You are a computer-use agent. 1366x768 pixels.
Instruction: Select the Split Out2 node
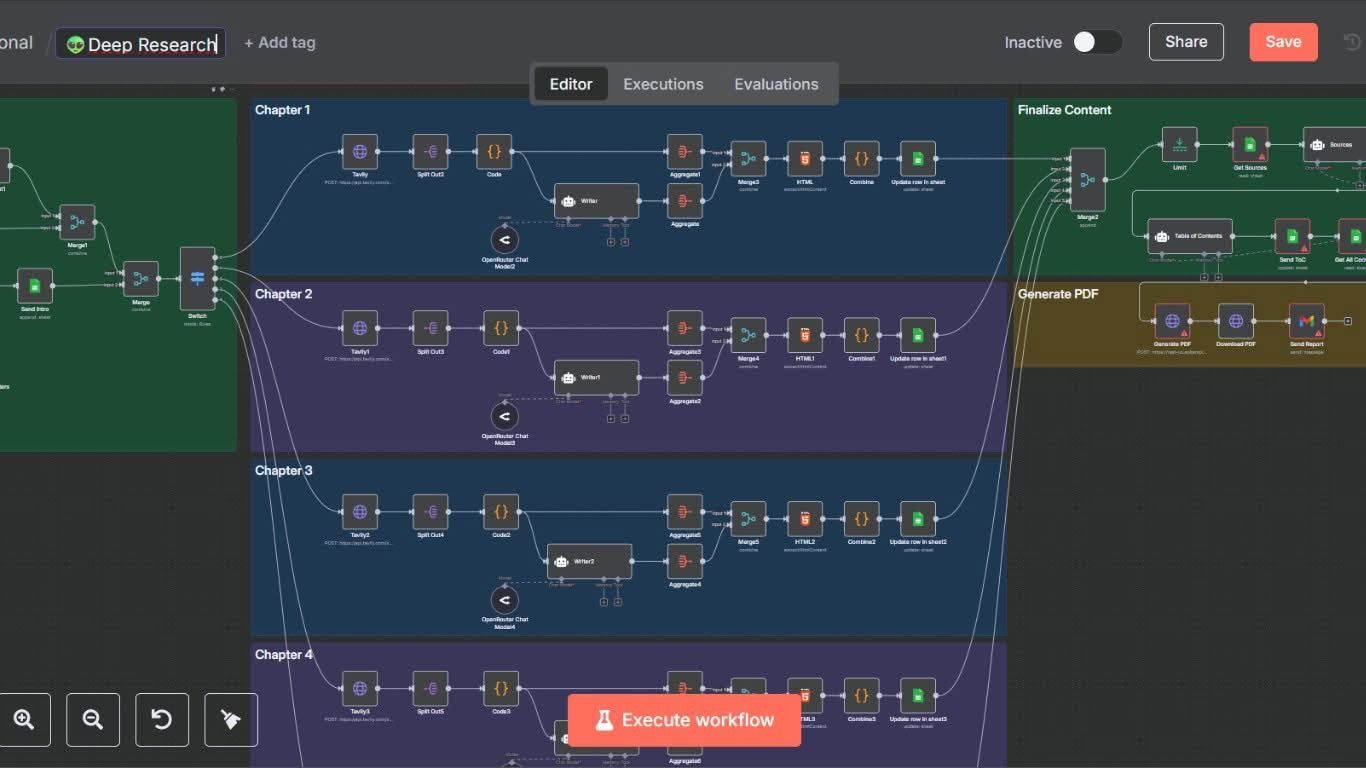coord(431,152)
